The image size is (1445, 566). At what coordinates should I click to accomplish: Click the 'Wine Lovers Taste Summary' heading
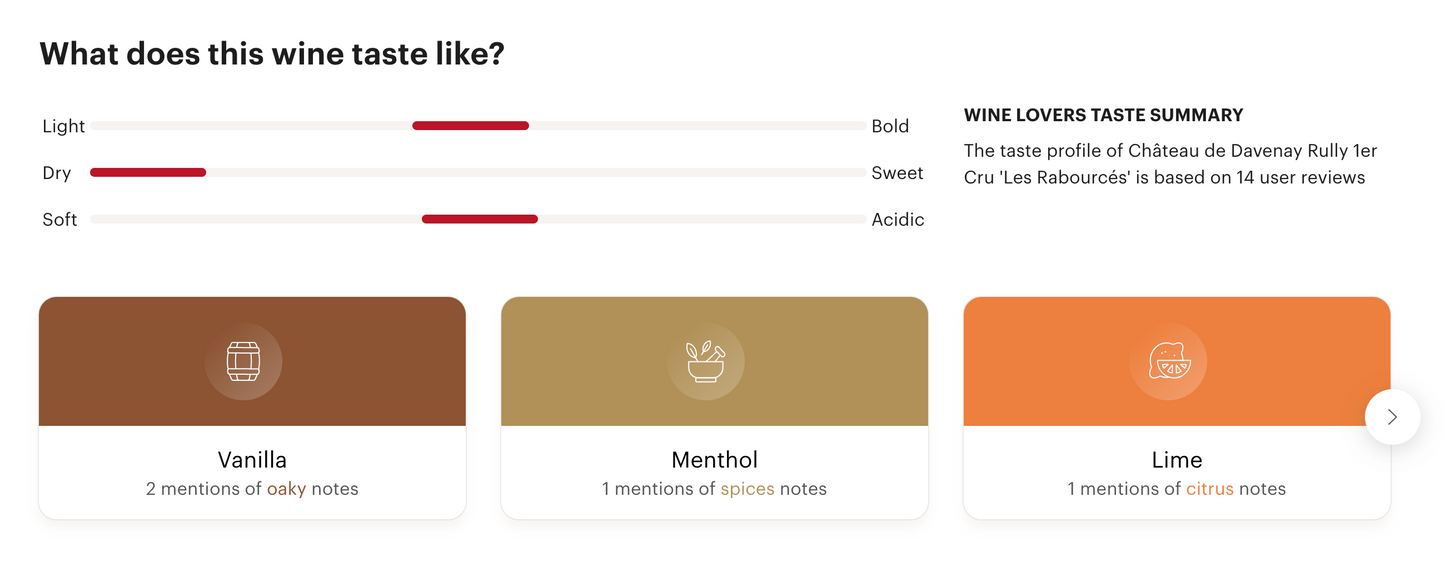[x=1103, y=115]
